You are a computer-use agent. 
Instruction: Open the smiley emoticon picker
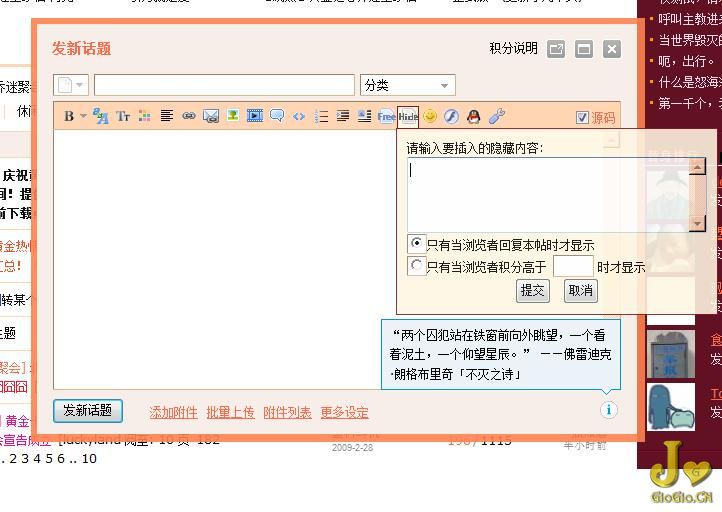click(430, 117)
